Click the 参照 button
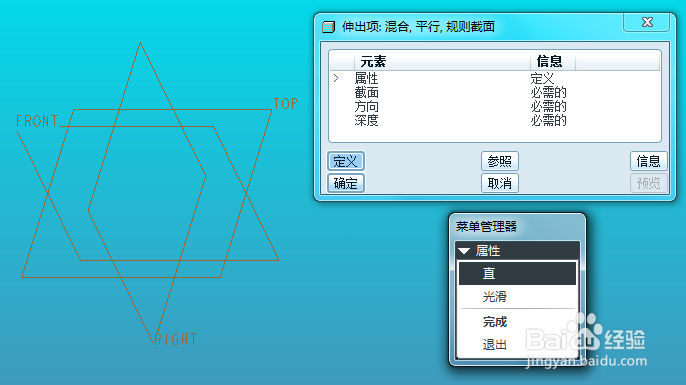 tap(500, 161)
